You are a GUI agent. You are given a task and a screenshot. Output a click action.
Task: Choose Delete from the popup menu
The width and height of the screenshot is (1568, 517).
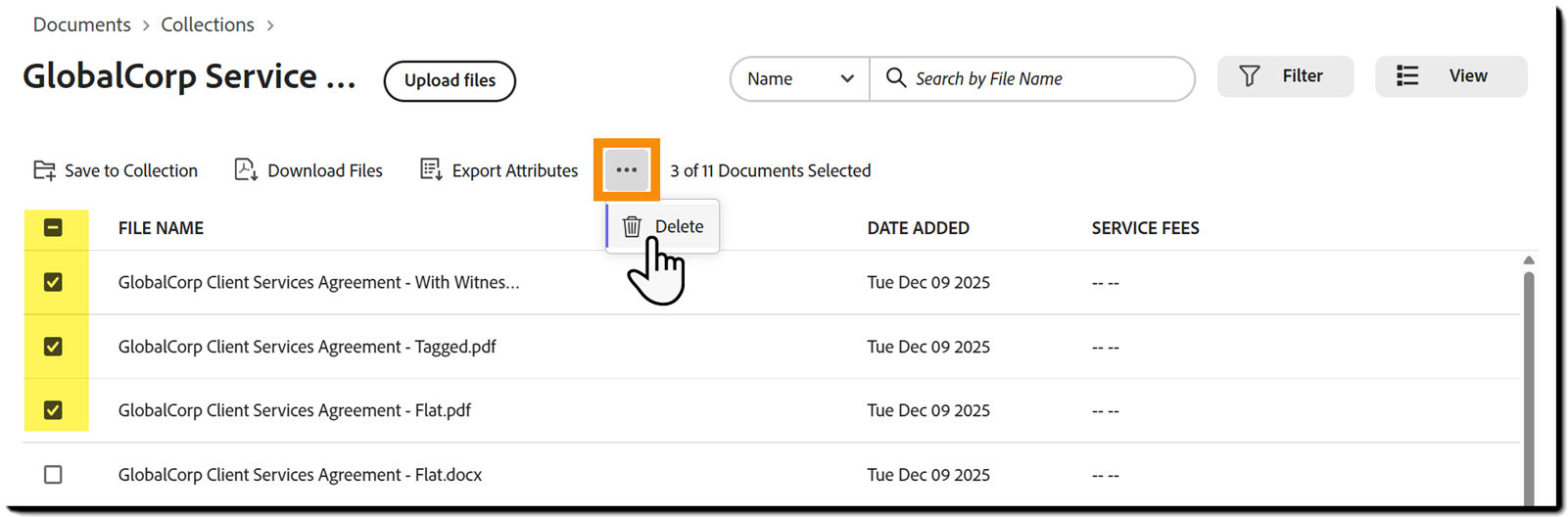pyautogui.click(x=663, y=226)
